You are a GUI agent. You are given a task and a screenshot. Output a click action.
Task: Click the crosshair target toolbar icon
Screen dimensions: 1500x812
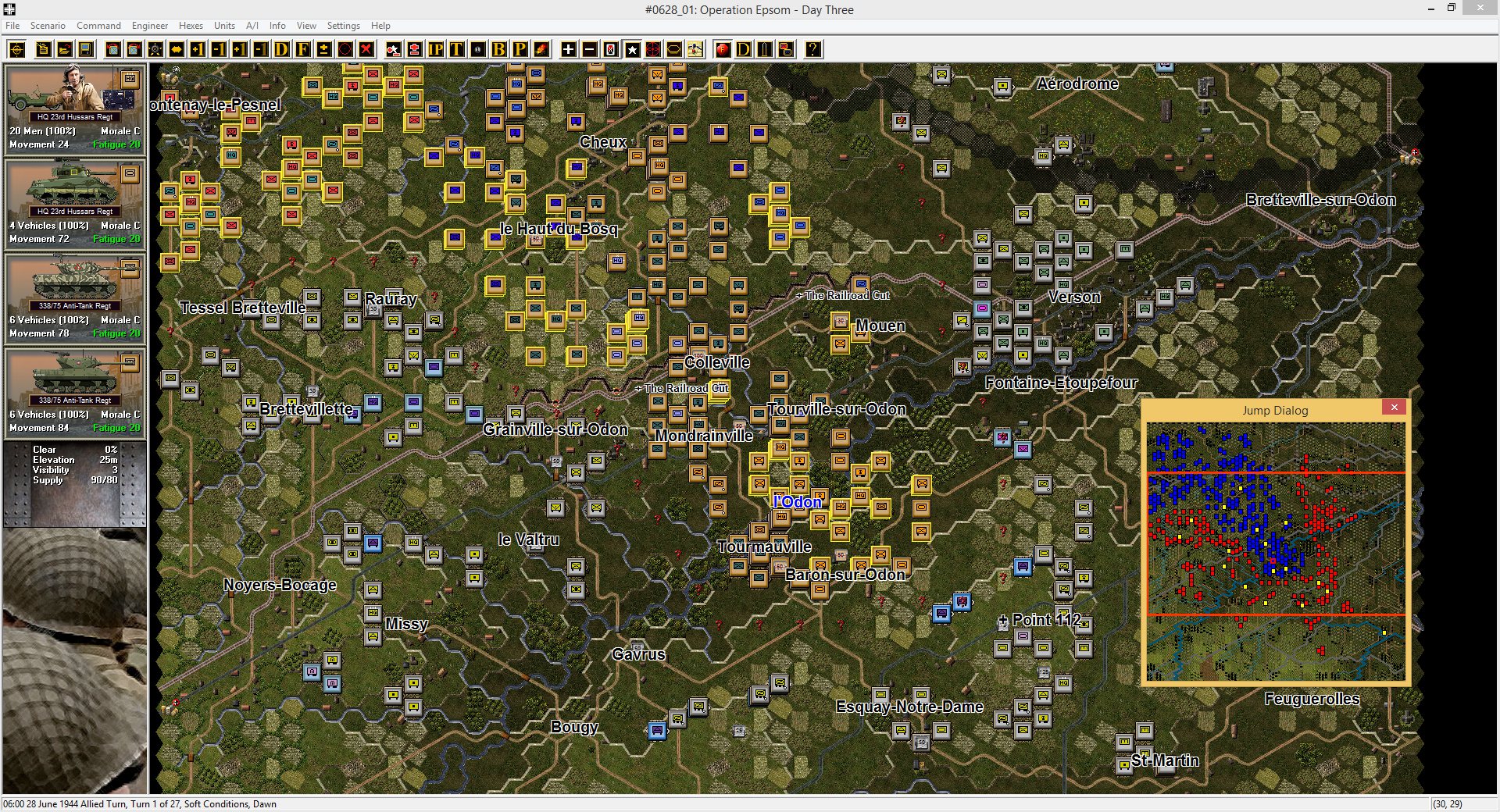tap(17, 50)
